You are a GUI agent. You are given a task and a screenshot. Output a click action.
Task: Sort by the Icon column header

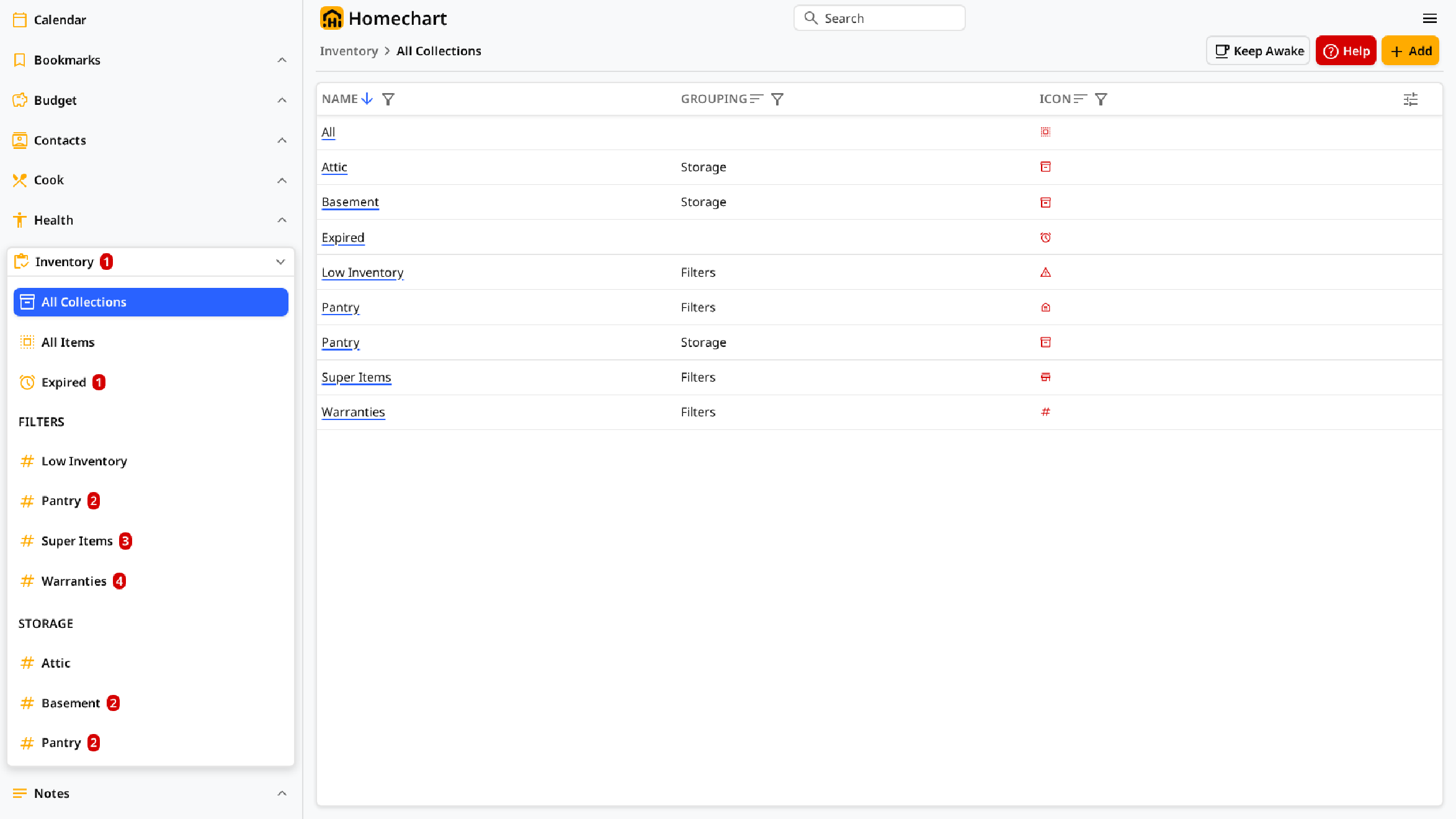pyautogui.click(x=1063, y=99)
